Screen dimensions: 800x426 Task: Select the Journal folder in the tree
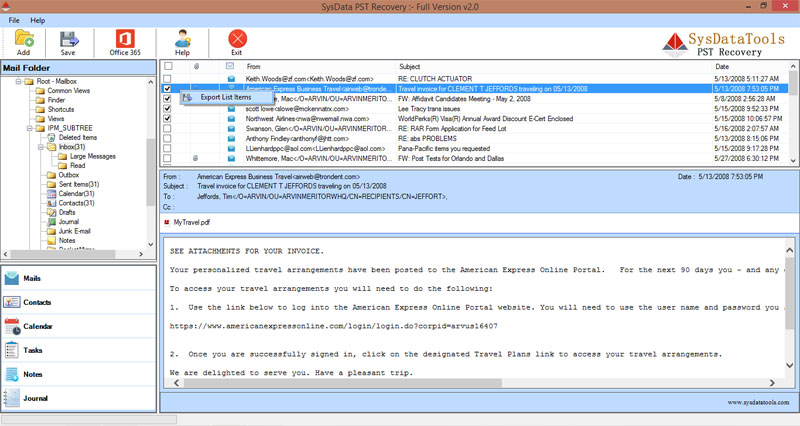[68, 221]
